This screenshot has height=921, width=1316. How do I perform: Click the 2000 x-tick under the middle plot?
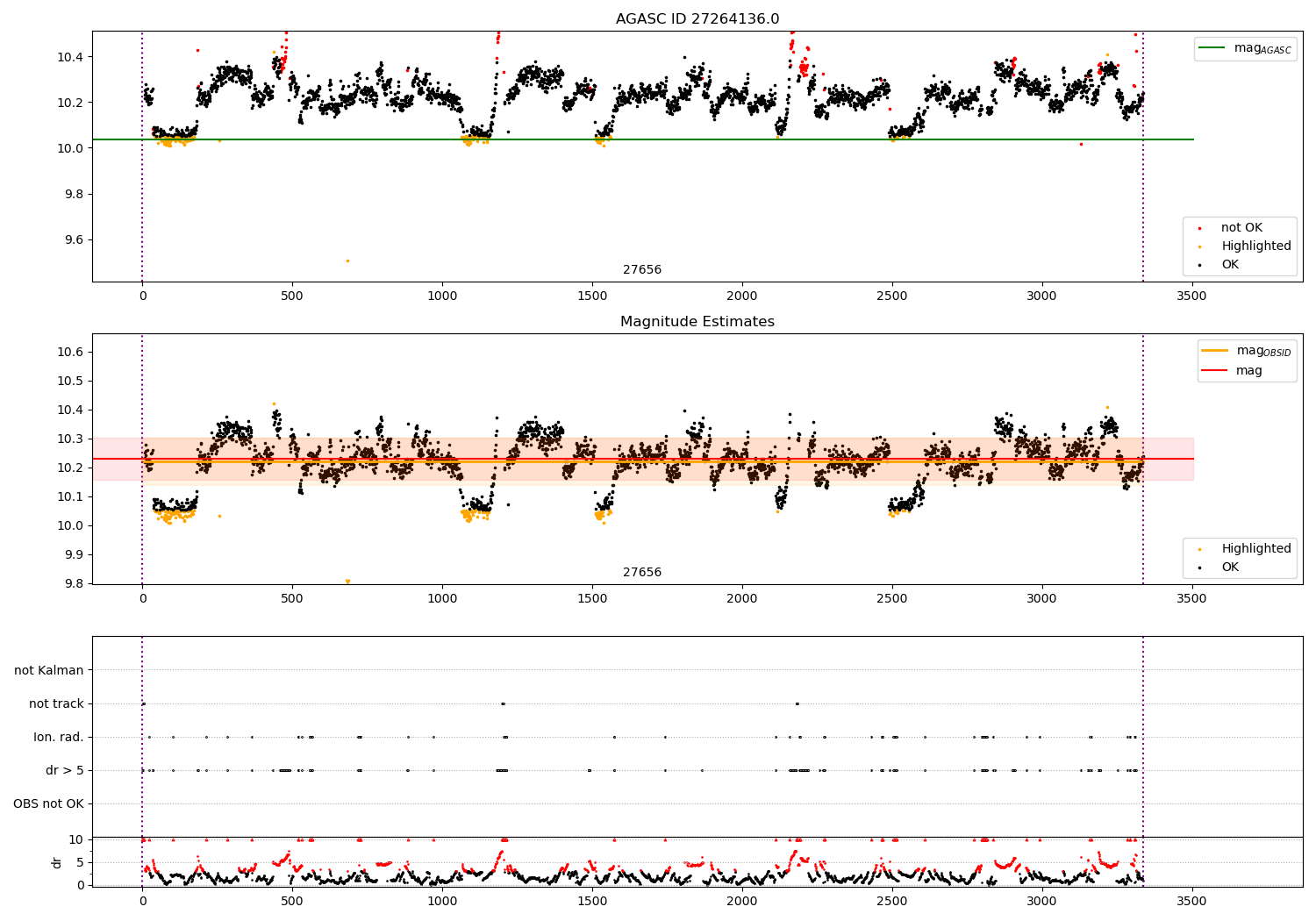click(x=742, y=599)
